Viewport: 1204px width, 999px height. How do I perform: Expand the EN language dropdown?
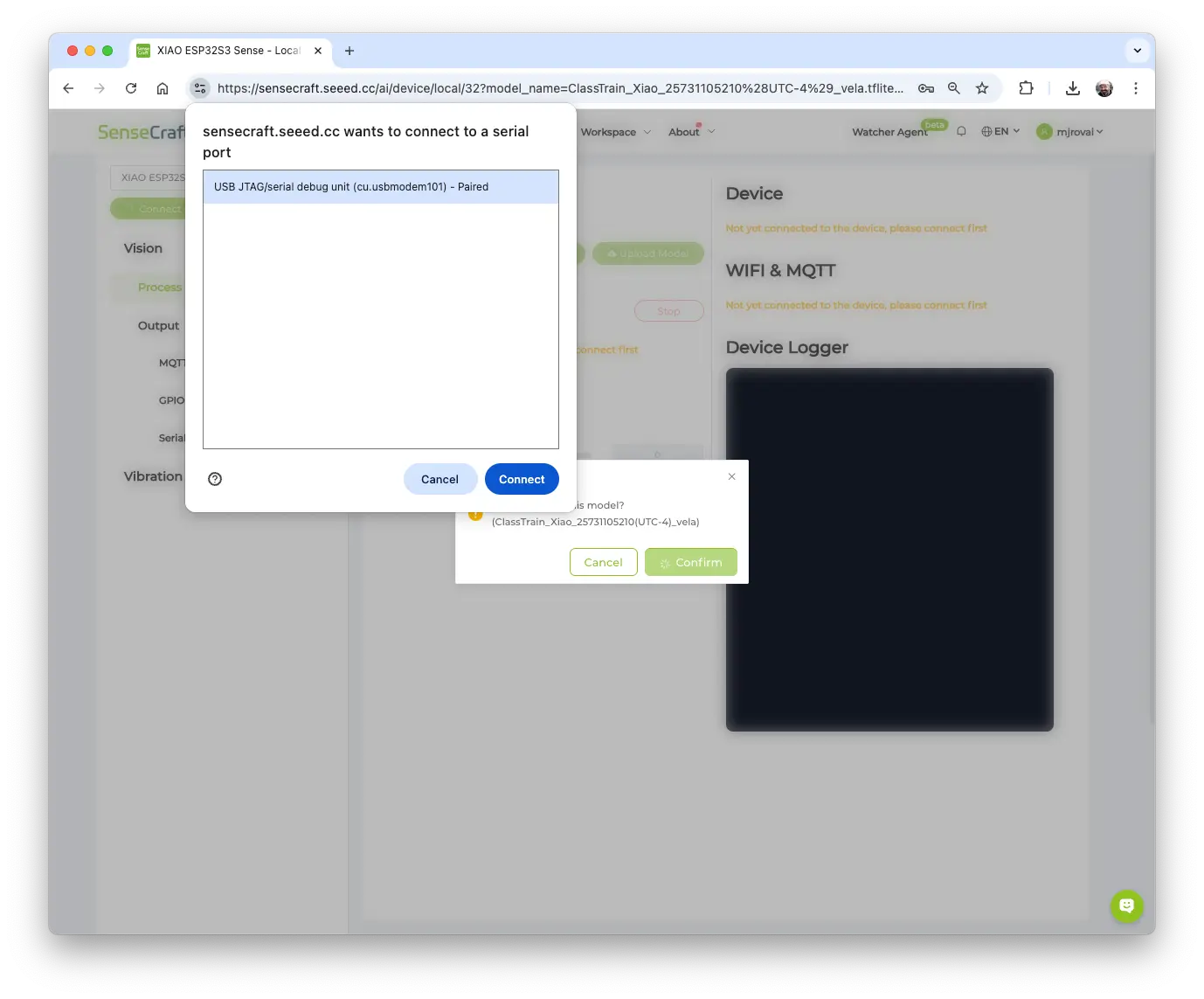coord(1000,131)
